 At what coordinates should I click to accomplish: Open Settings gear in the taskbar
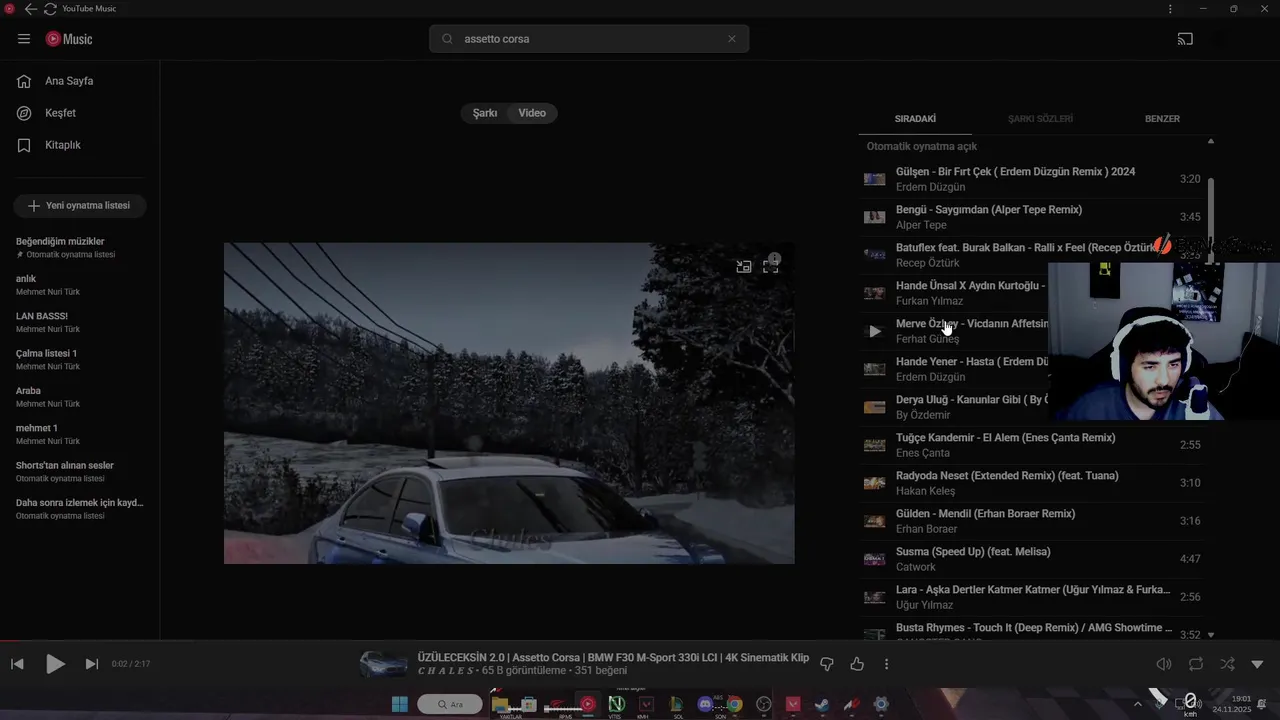(x=881, y=704)
